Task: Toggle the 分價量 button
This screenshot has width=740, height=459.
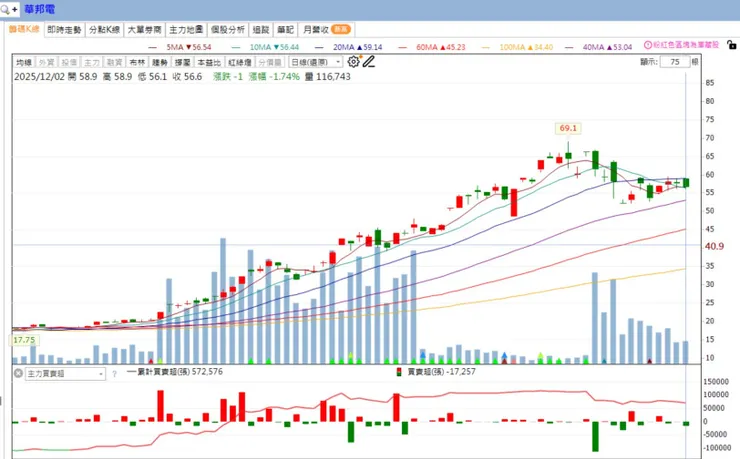Action: click(270, 62)
